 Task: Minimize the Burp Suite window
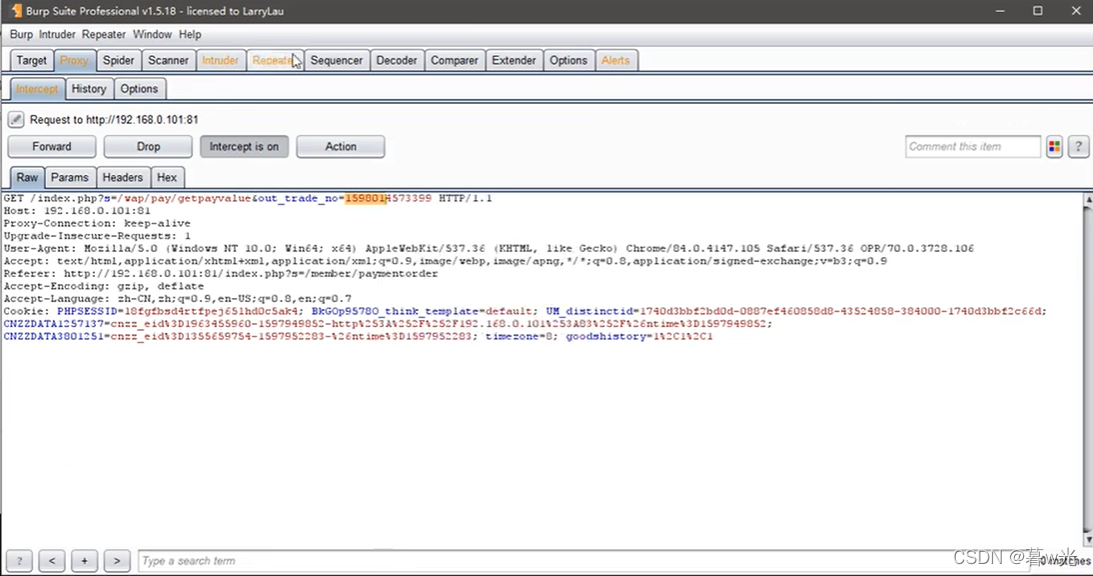click(x=1000, y=11)
